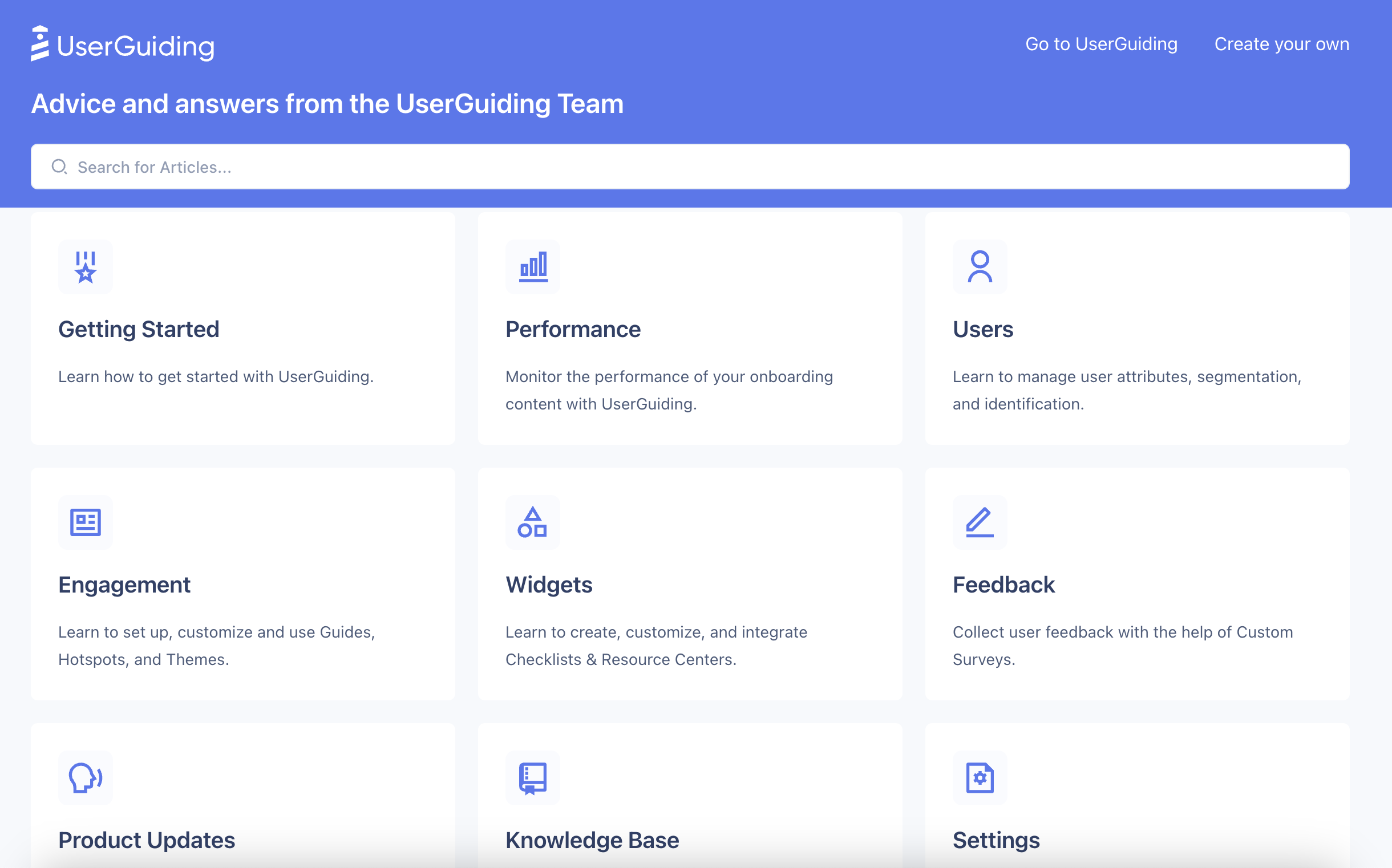
Task: Click the gear document icon above Settings
Action: [980, 778]
